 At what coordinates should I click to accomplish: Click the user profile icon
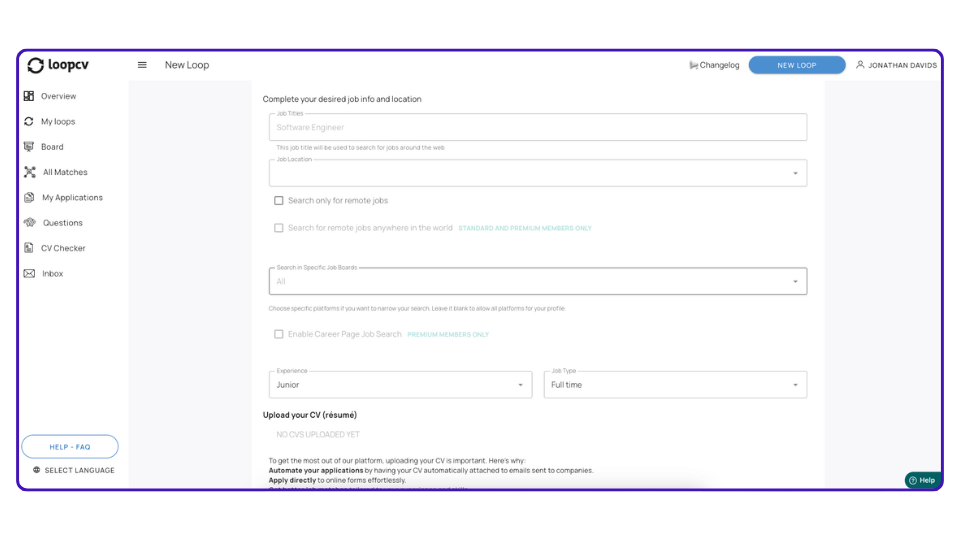coord(860,65)
